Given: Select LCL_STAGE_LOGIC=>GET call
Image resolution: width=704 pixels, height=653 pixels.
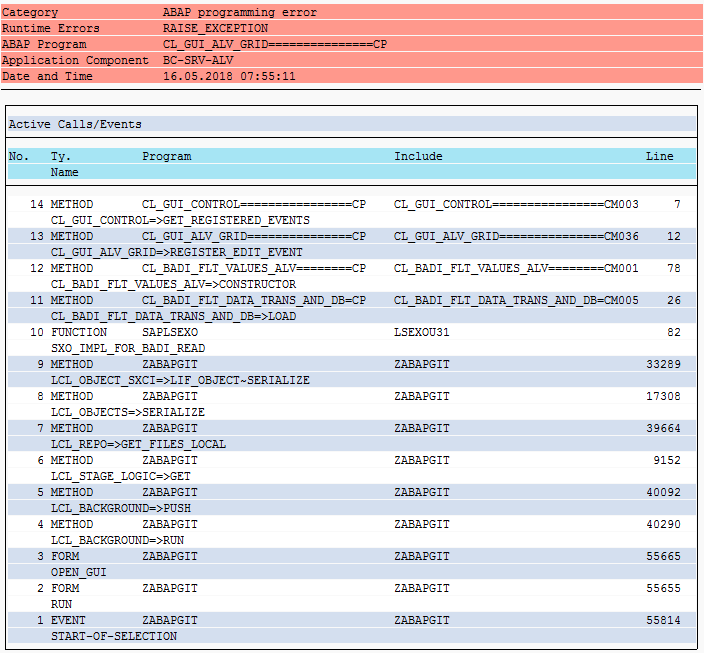Looking at the screenshot, I should tap(121, 477).
